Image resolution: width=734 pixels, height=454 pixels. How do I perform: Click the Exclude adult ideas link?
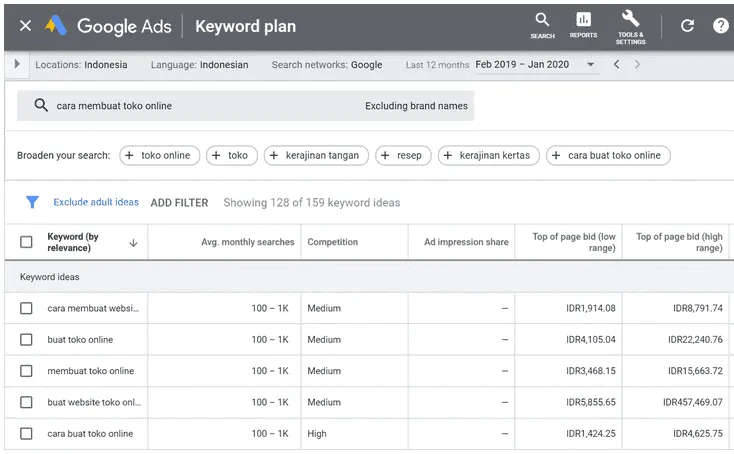tap(96, 203)
